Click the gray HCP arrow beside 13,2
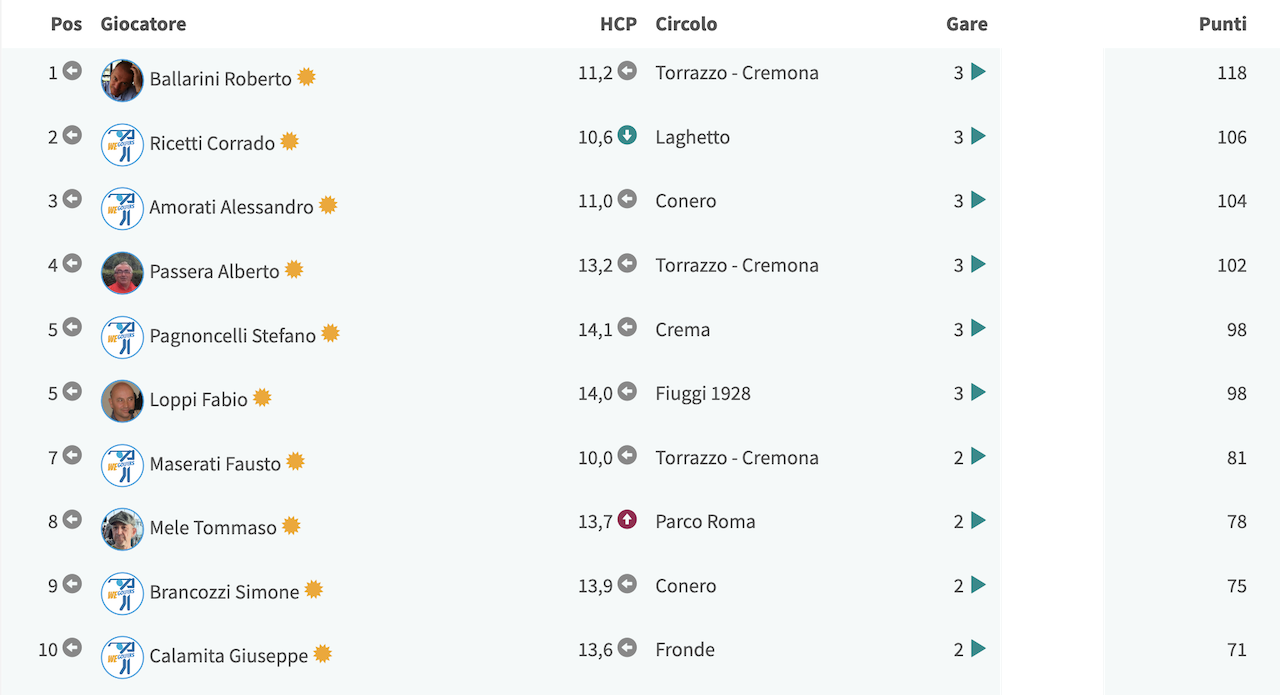1280x695 pixels. click(627, 263)
